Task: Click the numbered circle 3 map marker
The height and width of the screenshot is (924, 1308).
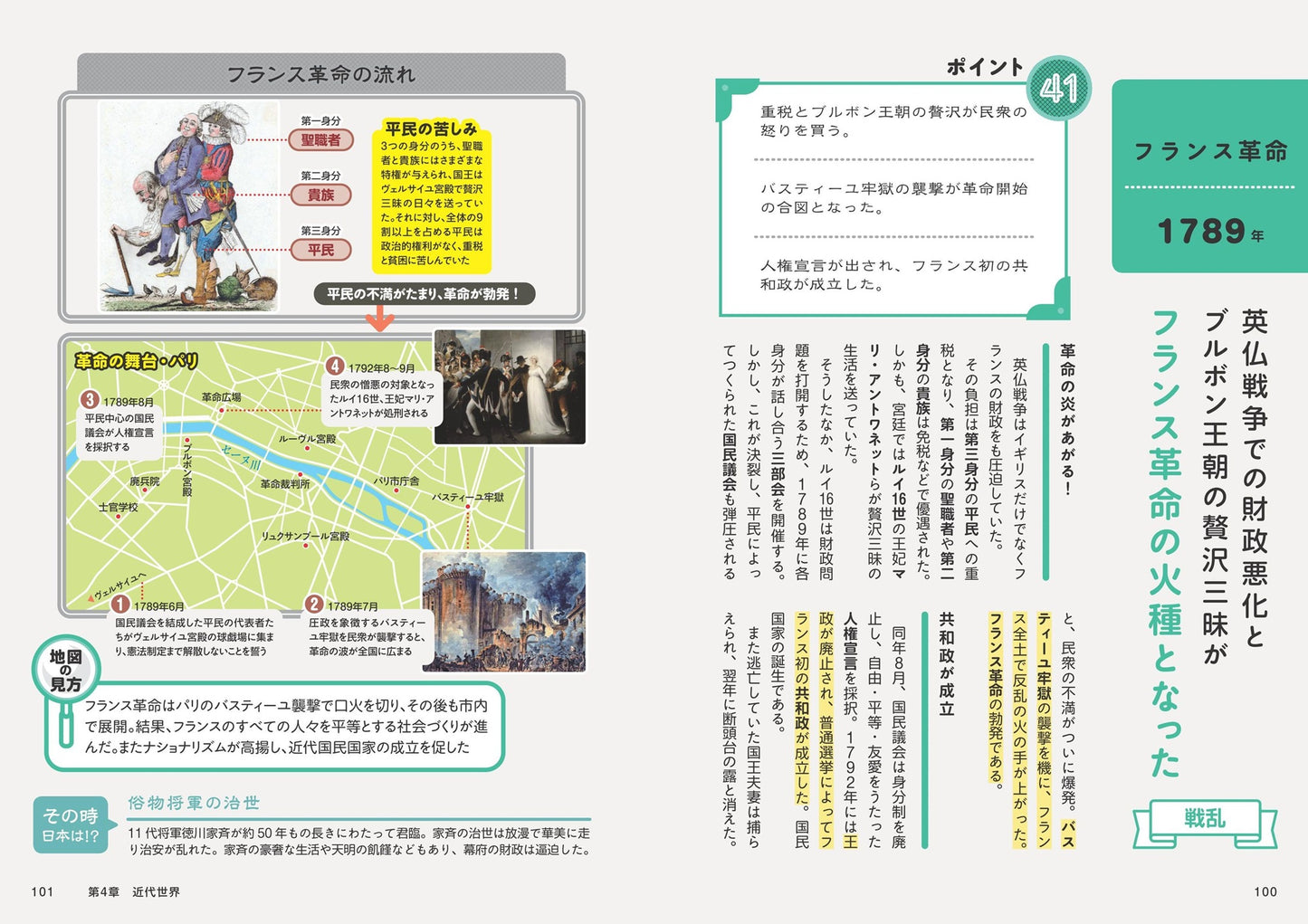Action: (x=90, y=400)
